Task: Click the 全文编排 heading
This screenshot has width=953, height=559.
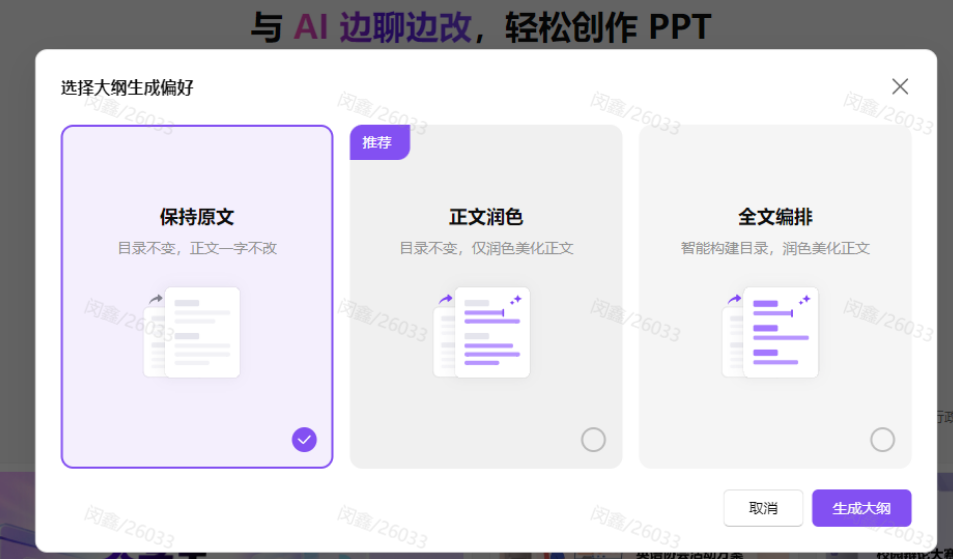Action: tap(775, 217)
